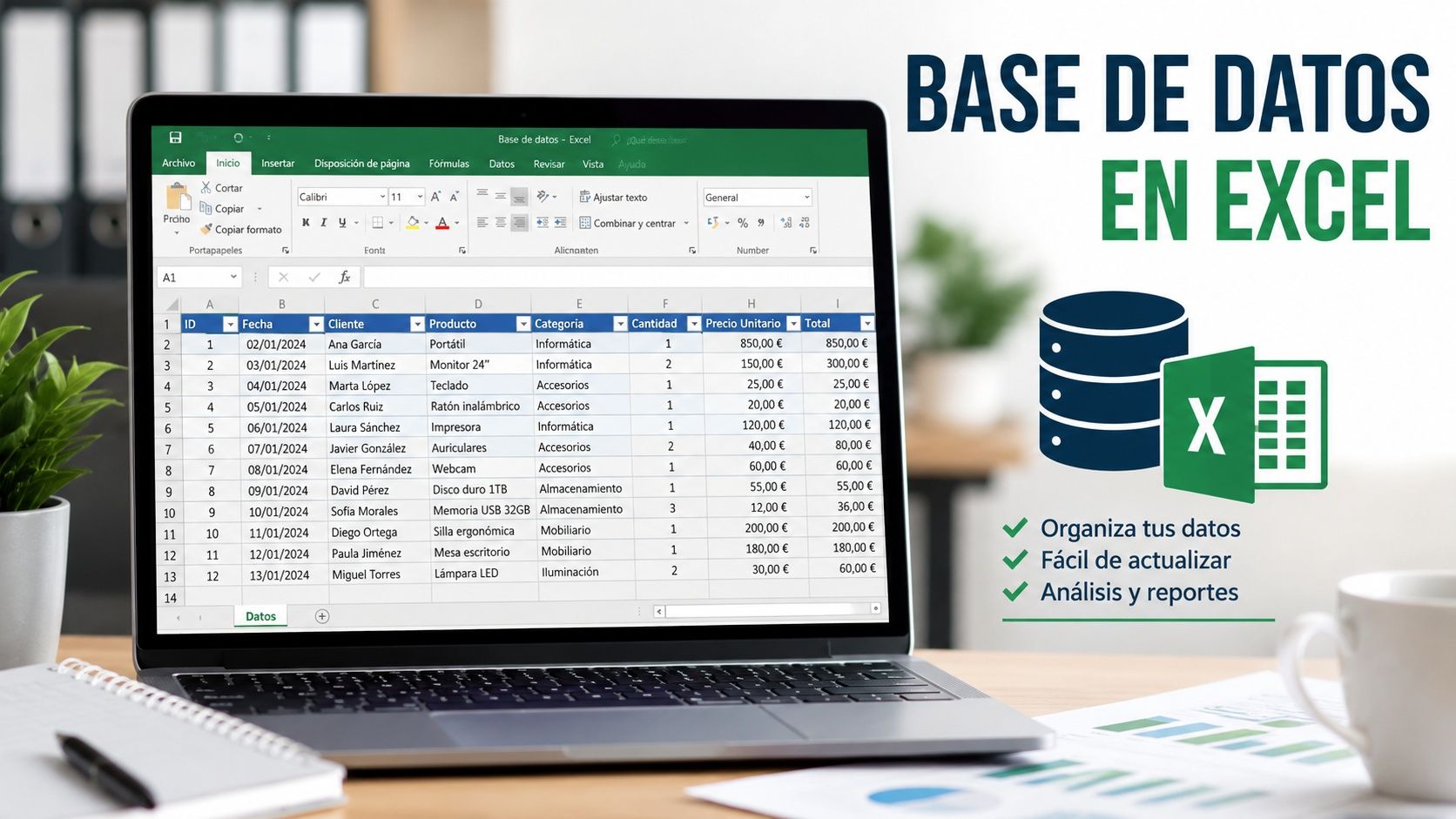The width and height of the screenshot is (1456, 819).
Task: Click the select-all corner of the grid
Action: tap(172, 304)
